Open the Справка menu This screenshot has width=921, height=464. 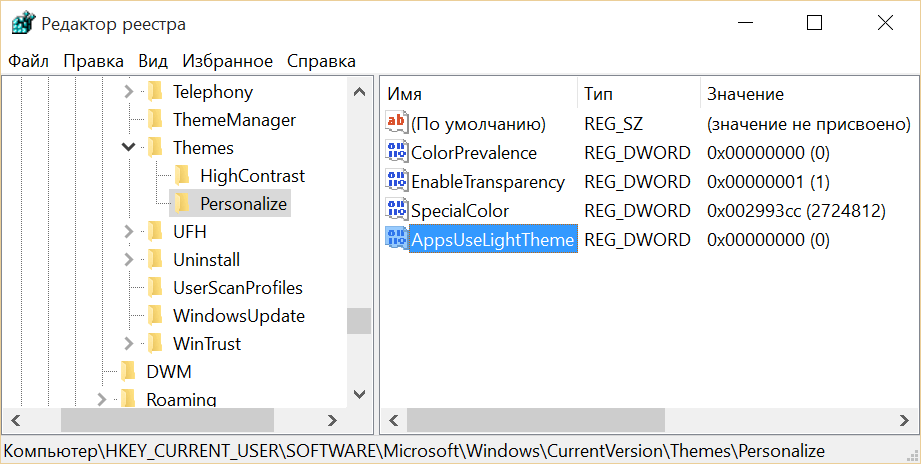click(321, 61)
